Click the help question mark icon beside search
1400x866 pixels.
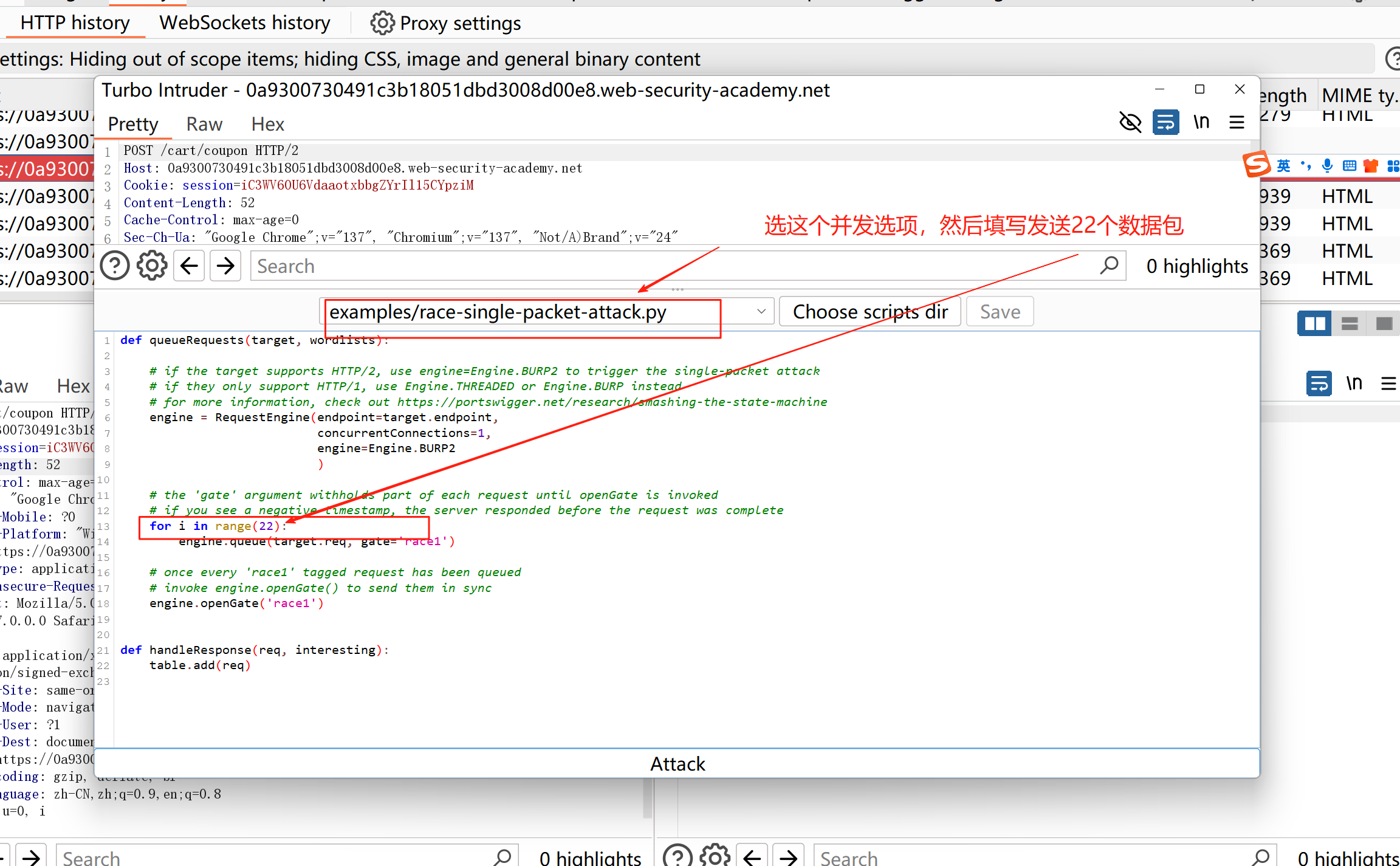(x=115, y=266)
